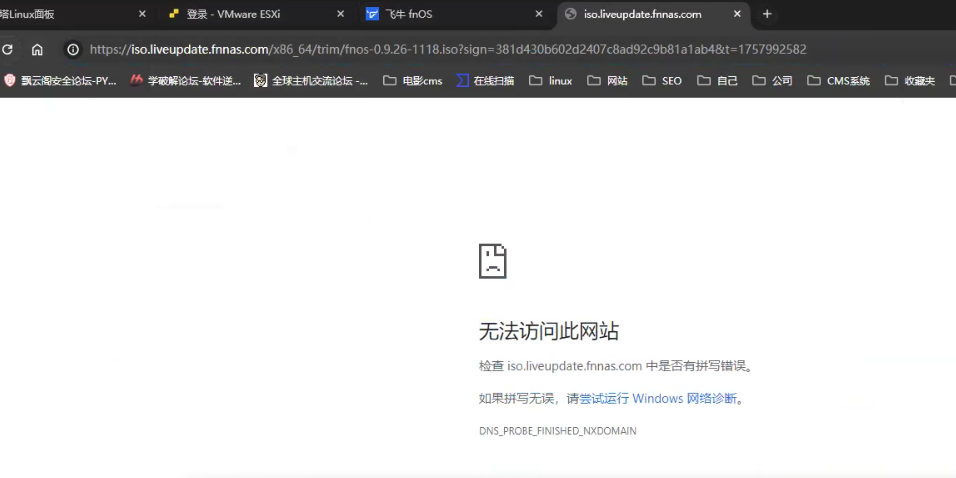Open 自己 bookmark folder

coord(718,80)
